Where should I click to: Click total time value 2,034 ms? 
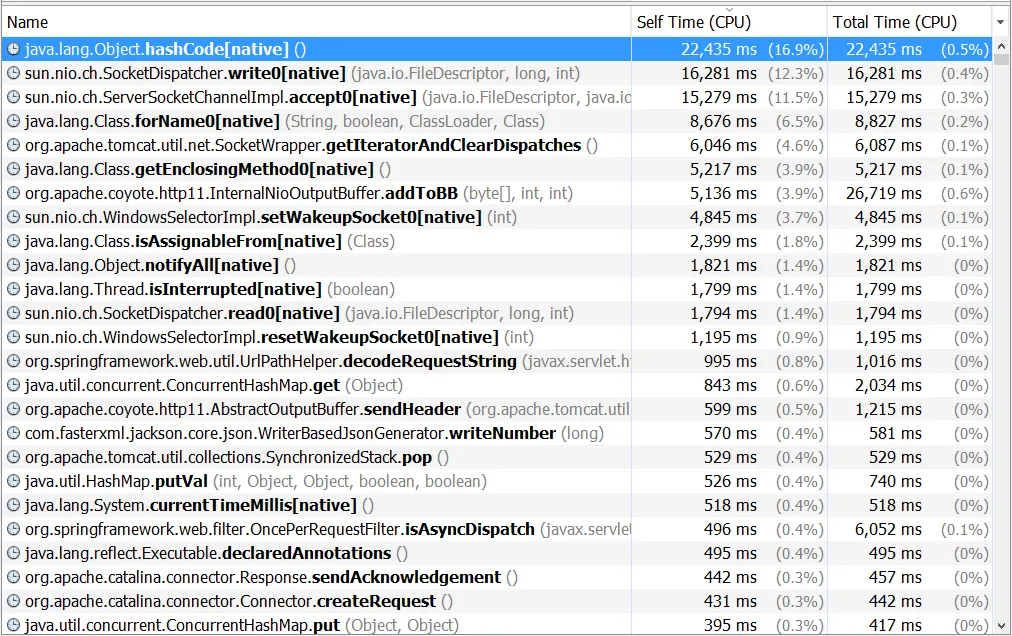coord(888,385)
